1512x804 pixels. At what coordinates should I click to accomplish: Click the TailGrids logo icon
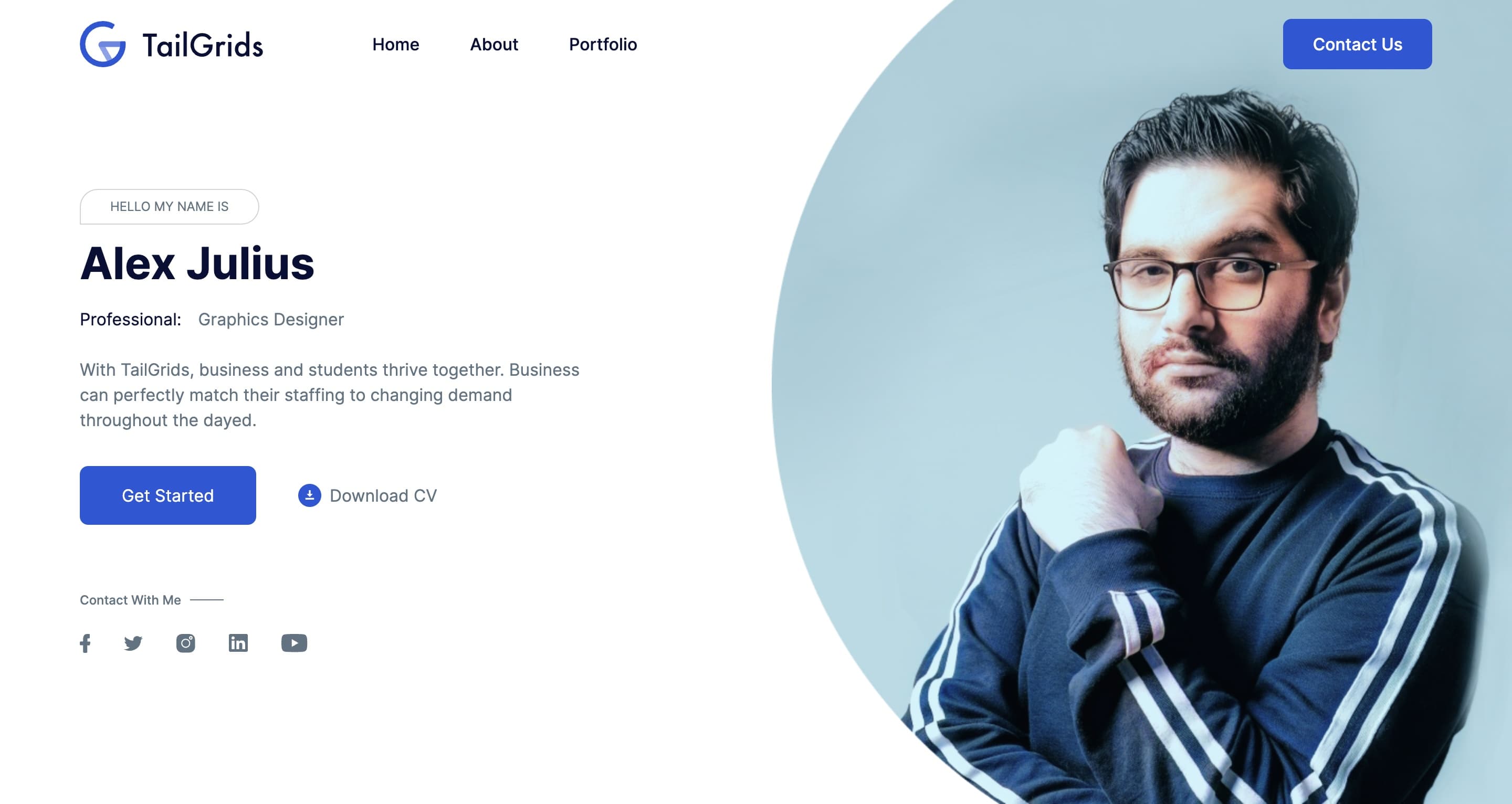click(101, 43)
